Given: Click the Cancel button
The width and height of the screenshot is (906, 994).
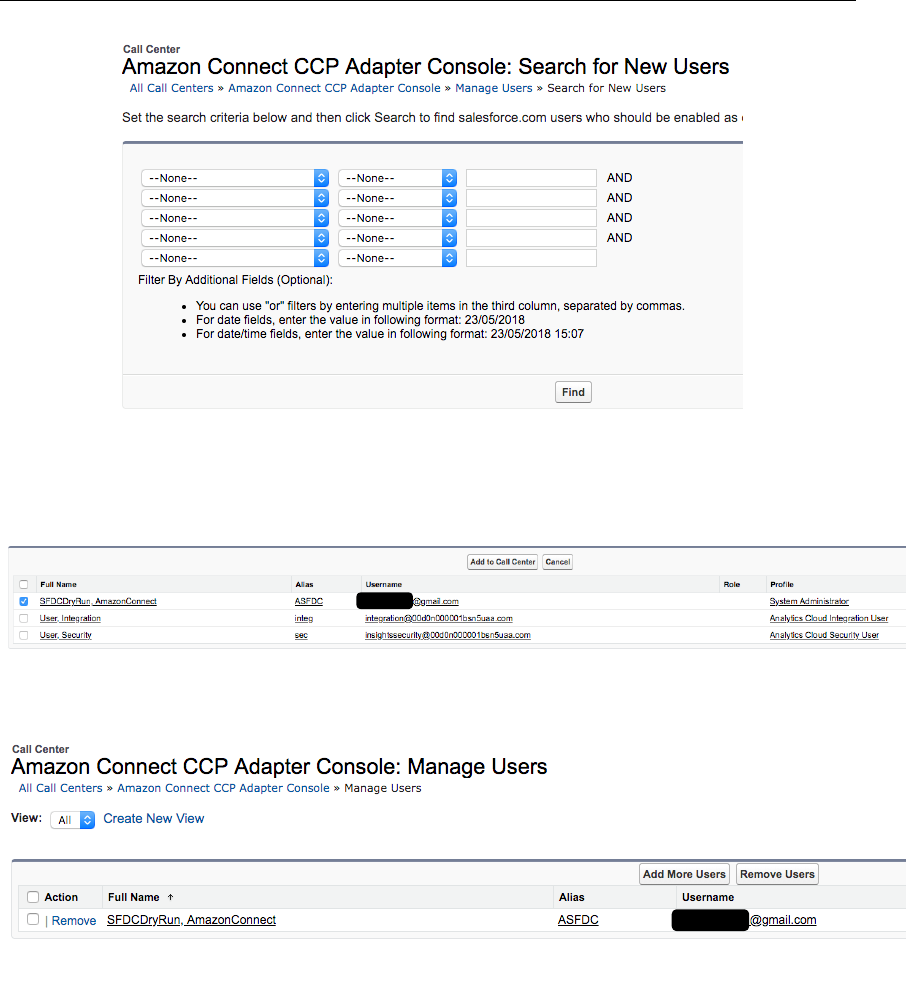Looking at the screenshot, I should tap(558, 562).
